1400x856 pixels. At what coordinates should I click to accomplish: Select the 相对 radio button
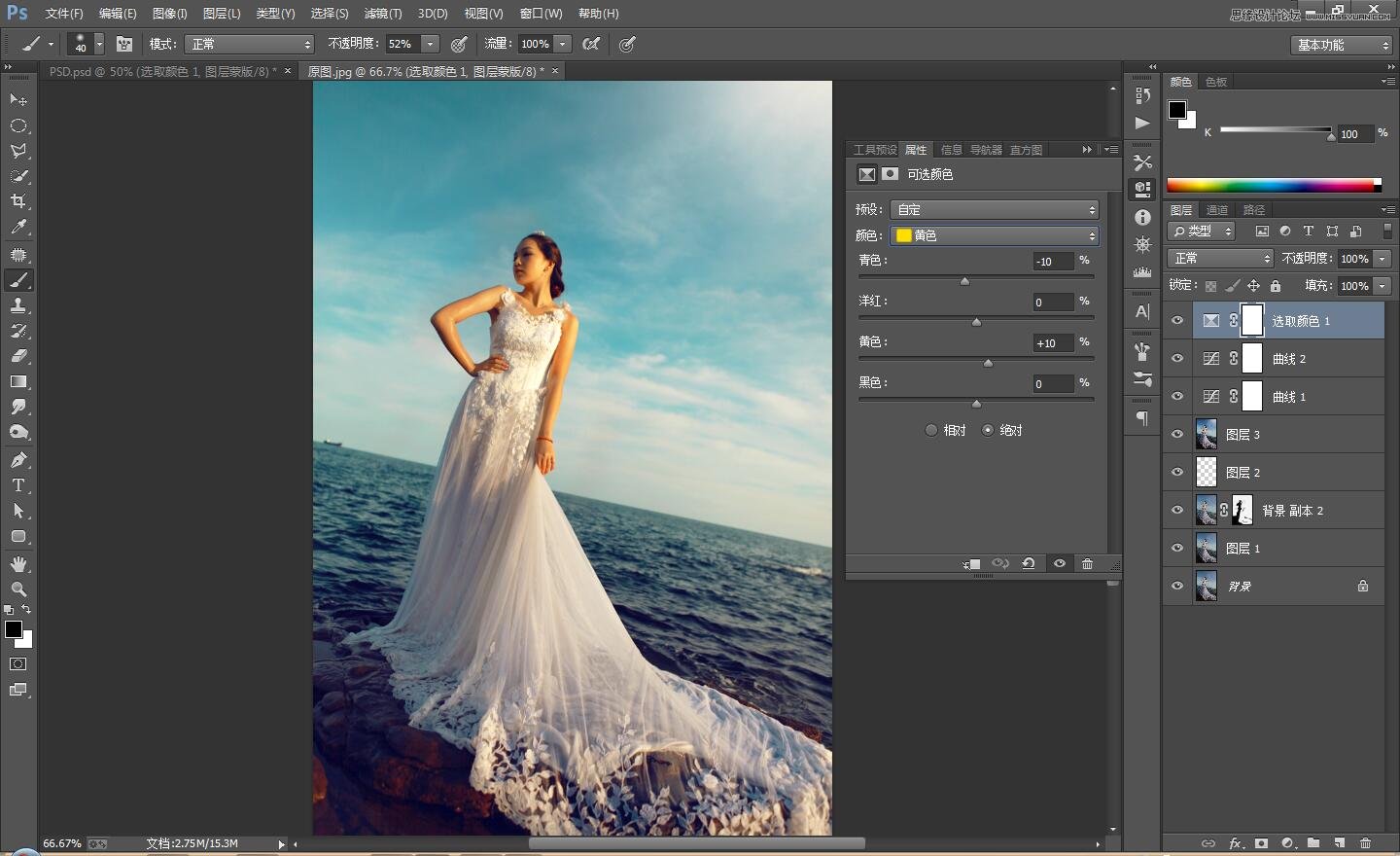931,430
